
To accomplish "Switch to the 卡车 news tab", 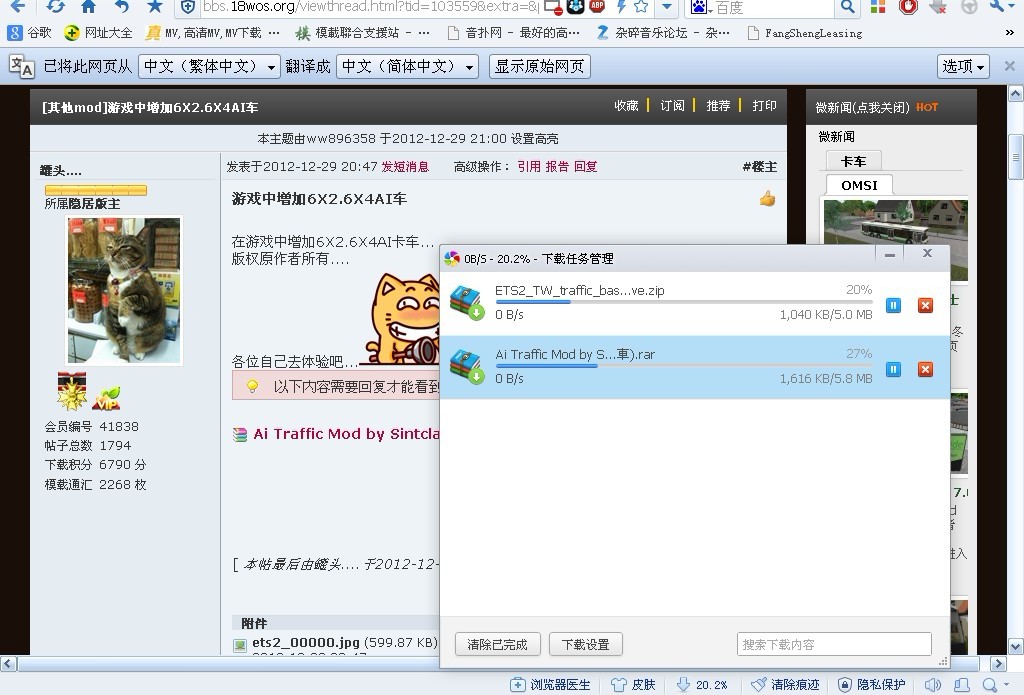I will tap(853, 161).
